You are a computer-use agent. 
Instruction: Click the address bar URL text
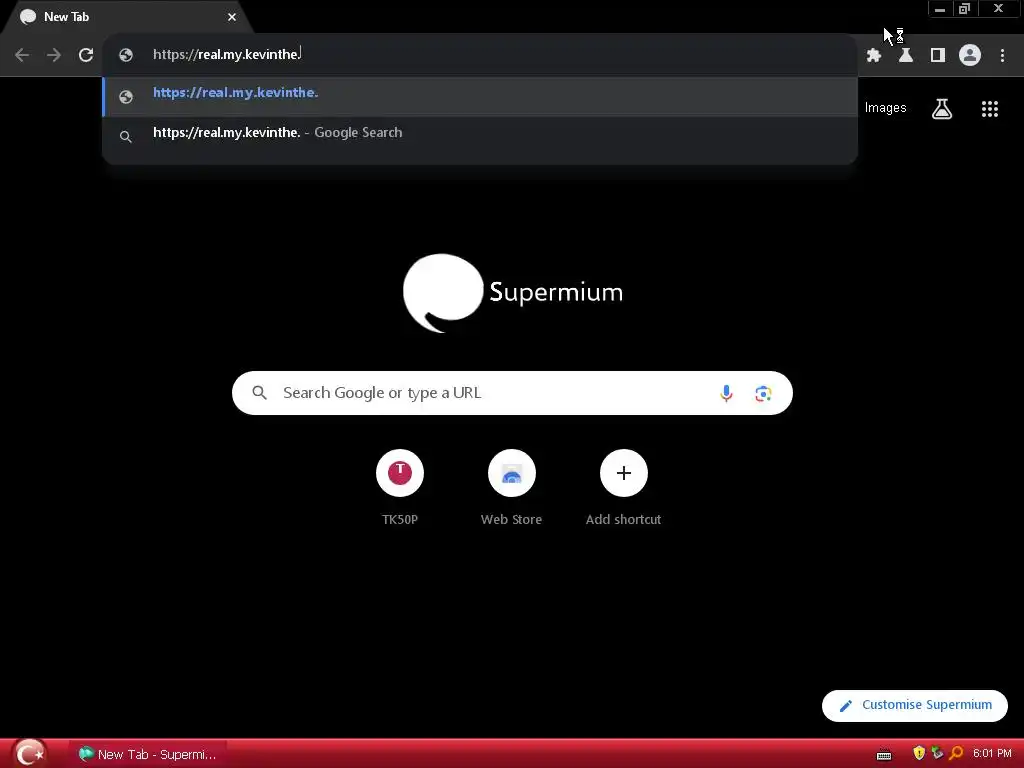tap(227, 54)
